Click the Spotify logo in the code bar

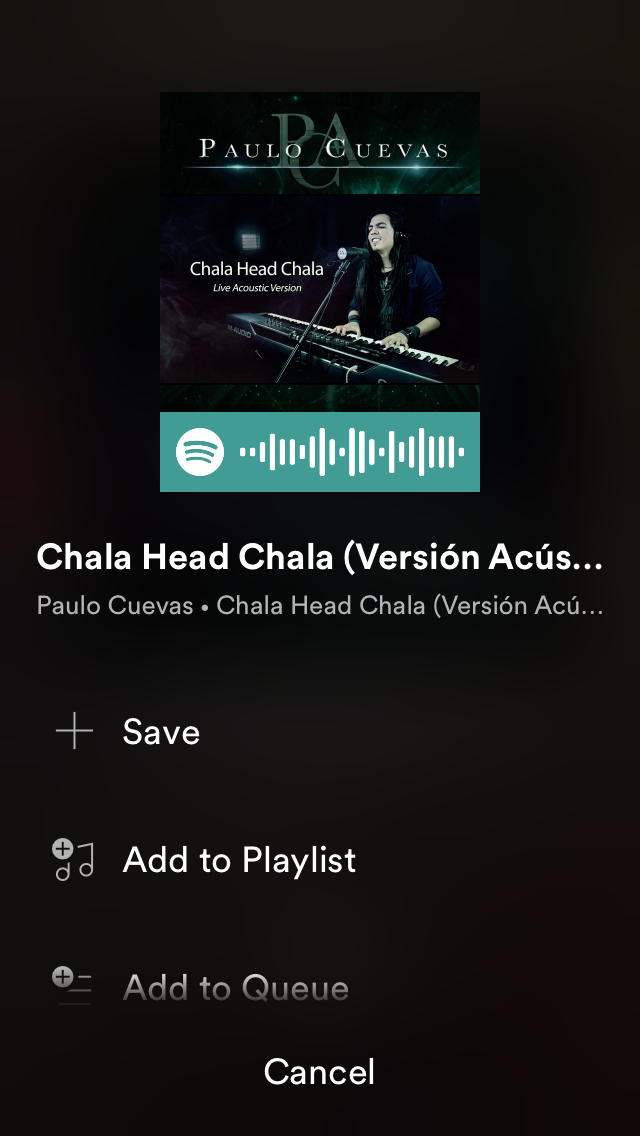point(199,451)
